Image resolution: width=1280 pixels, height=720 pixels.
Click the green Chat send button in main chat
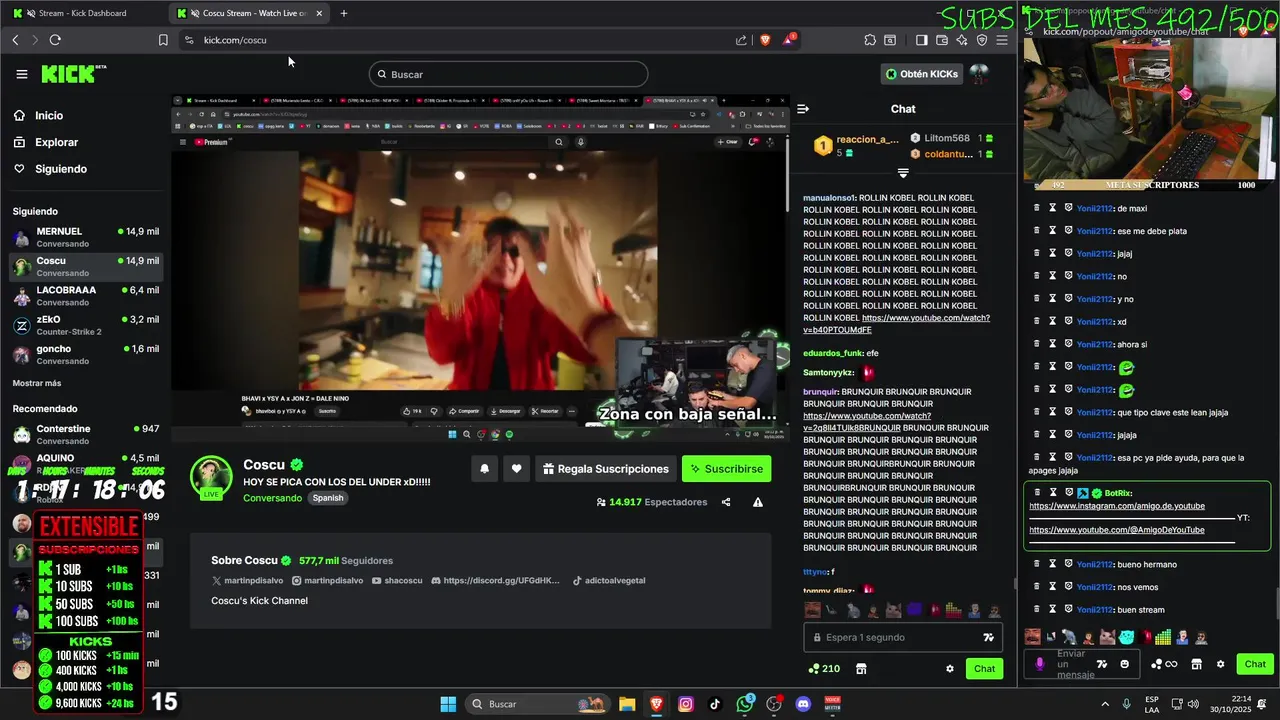point(984,669)
